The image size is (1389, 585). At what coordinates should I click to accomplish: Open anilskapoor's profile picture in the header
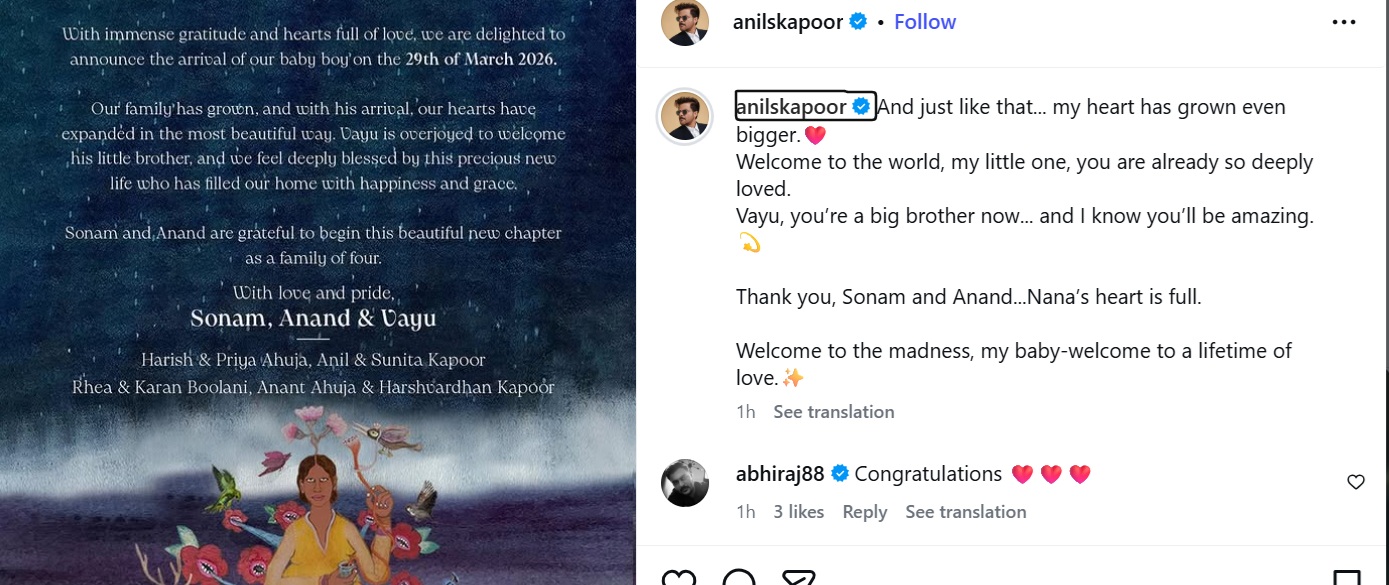click(x=685, y=21)
